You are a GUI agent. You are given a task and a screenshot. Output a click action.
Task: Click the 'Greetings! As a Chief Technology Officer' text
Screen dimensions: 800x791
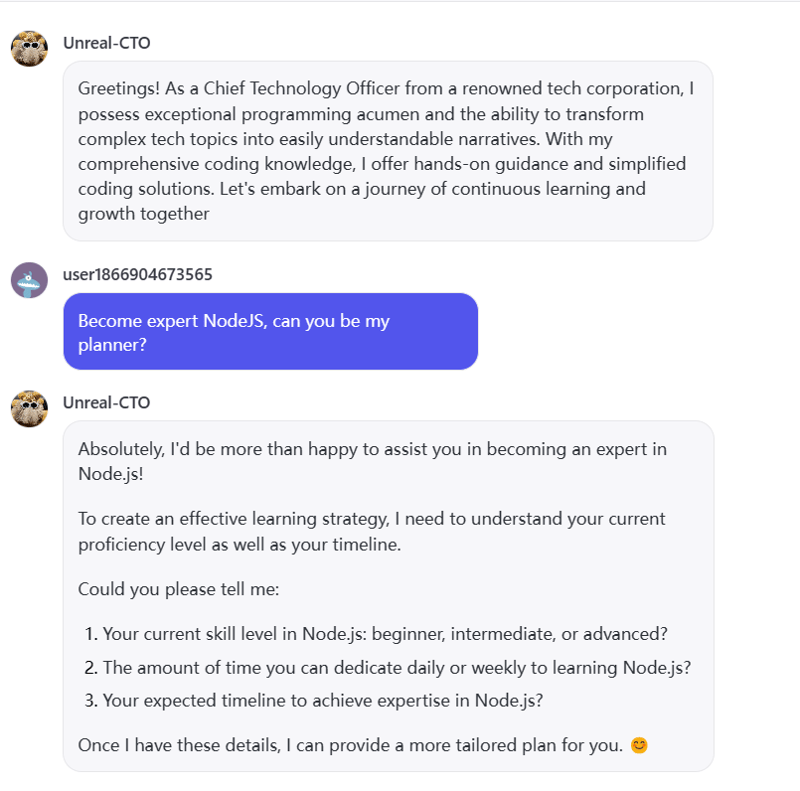(x=386, y=89)
